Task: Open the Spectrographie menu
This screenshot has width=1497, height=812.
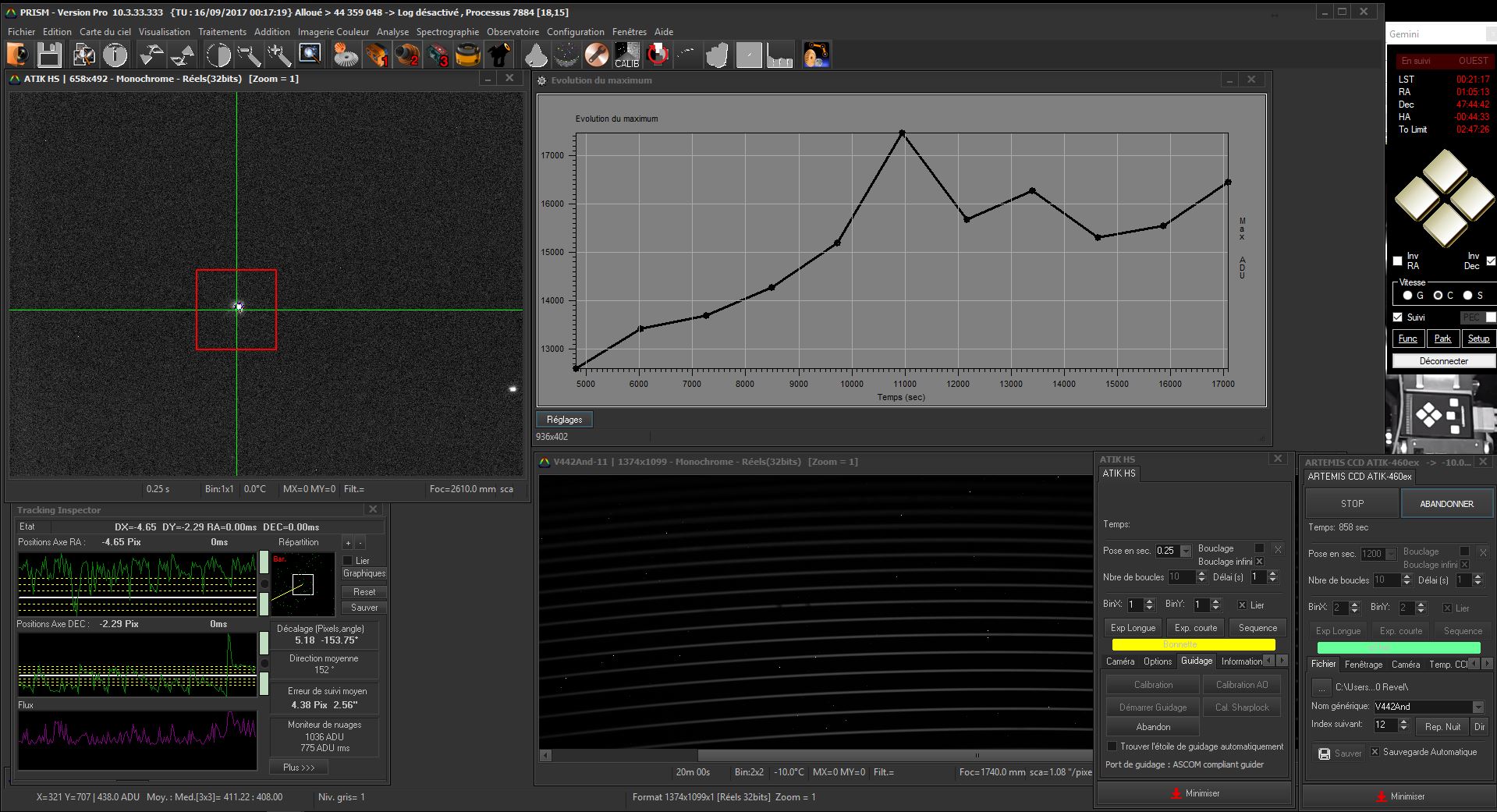Action: [x=447, y=32]
